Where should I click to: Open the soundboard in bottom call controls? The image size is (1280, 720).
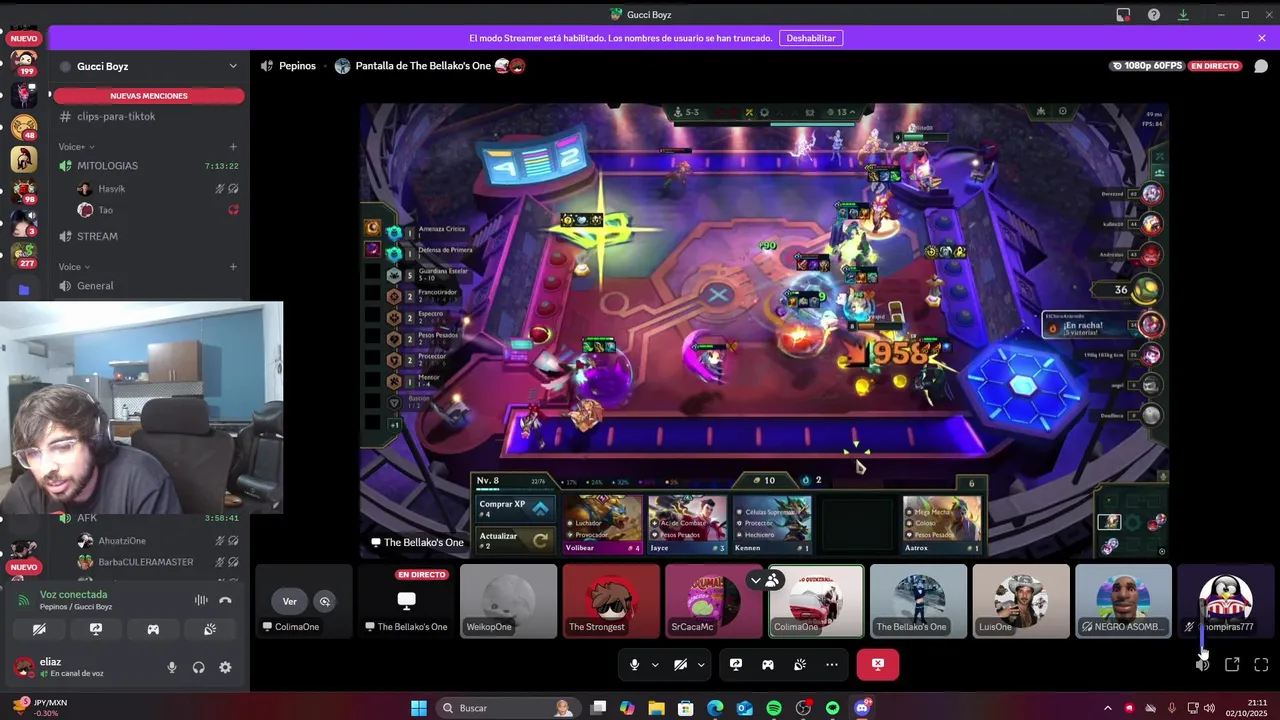[800, 664]
